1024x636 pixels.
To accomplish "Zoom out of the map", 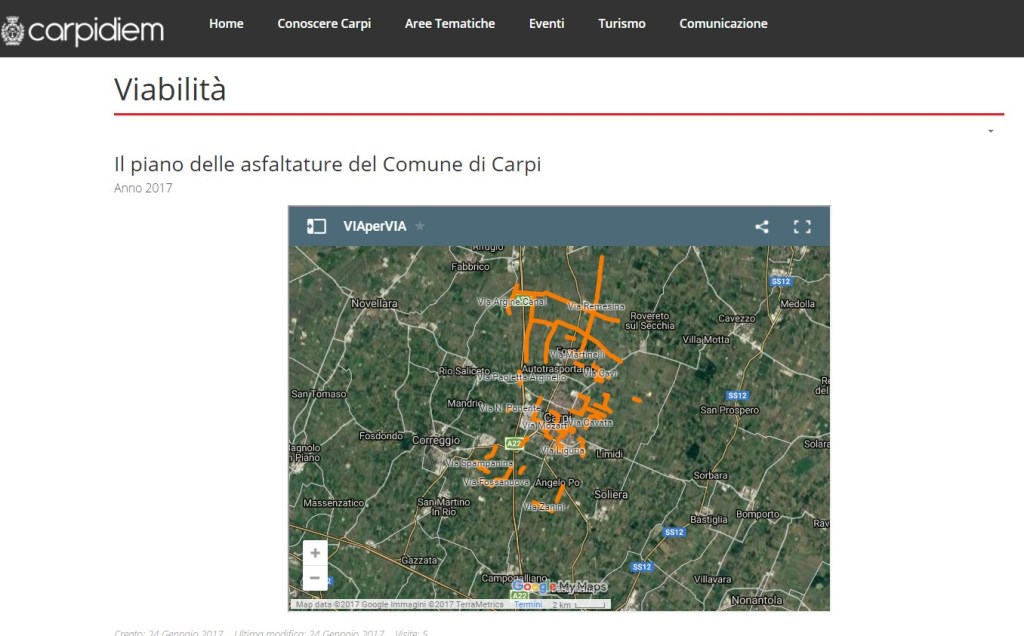I will (315, 578).
